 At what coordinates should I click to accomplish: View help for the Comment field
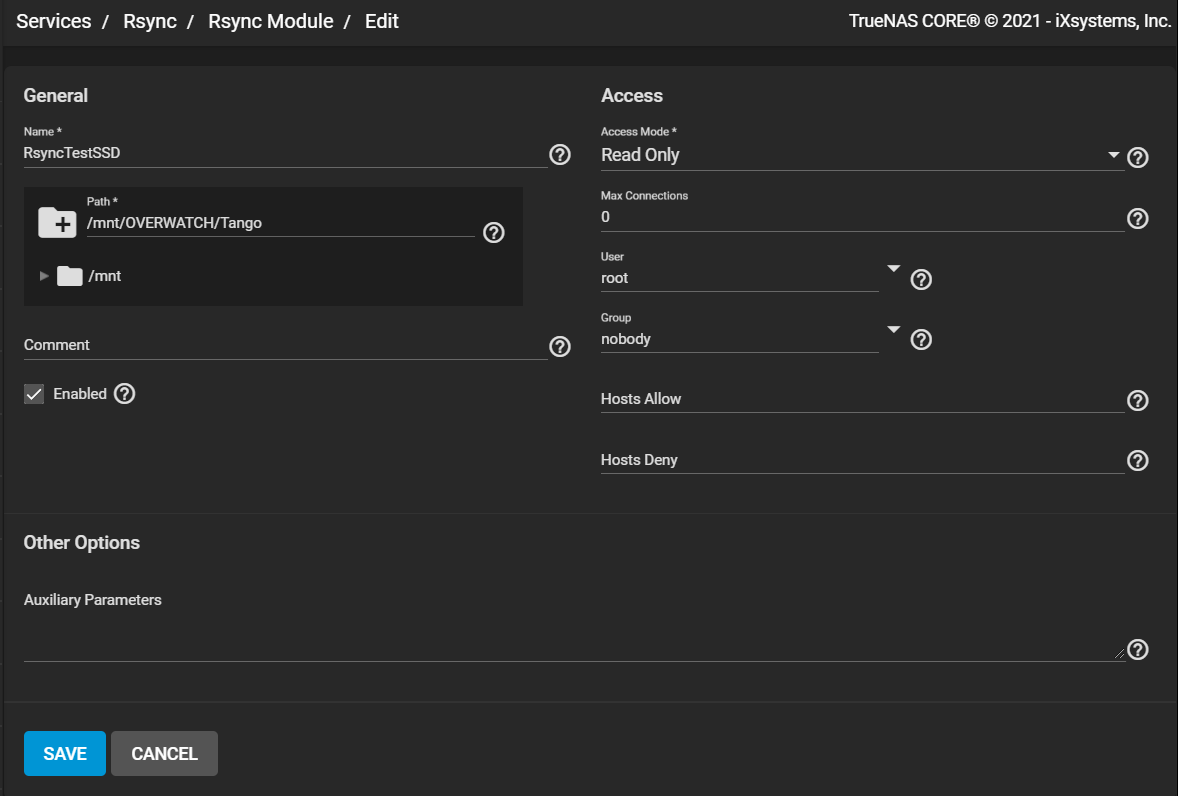tap(560, 346)
